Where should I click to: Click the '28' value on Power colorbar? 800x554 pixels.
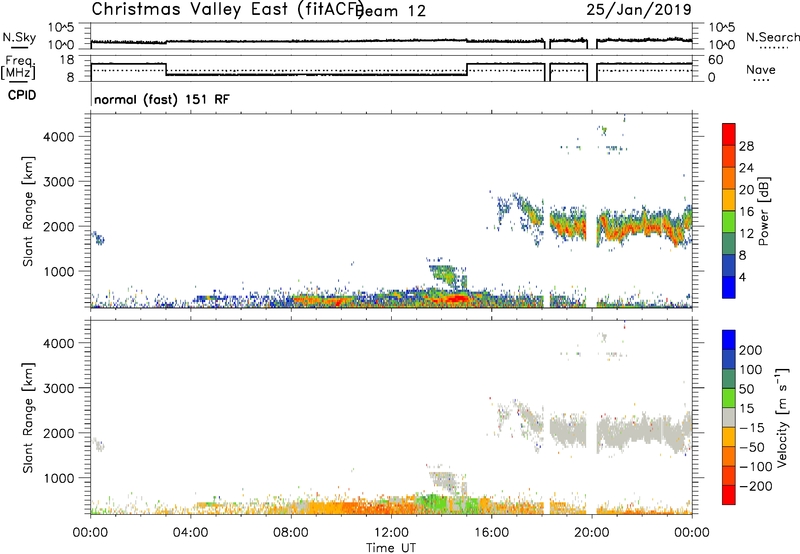click(x=746, y=146)
